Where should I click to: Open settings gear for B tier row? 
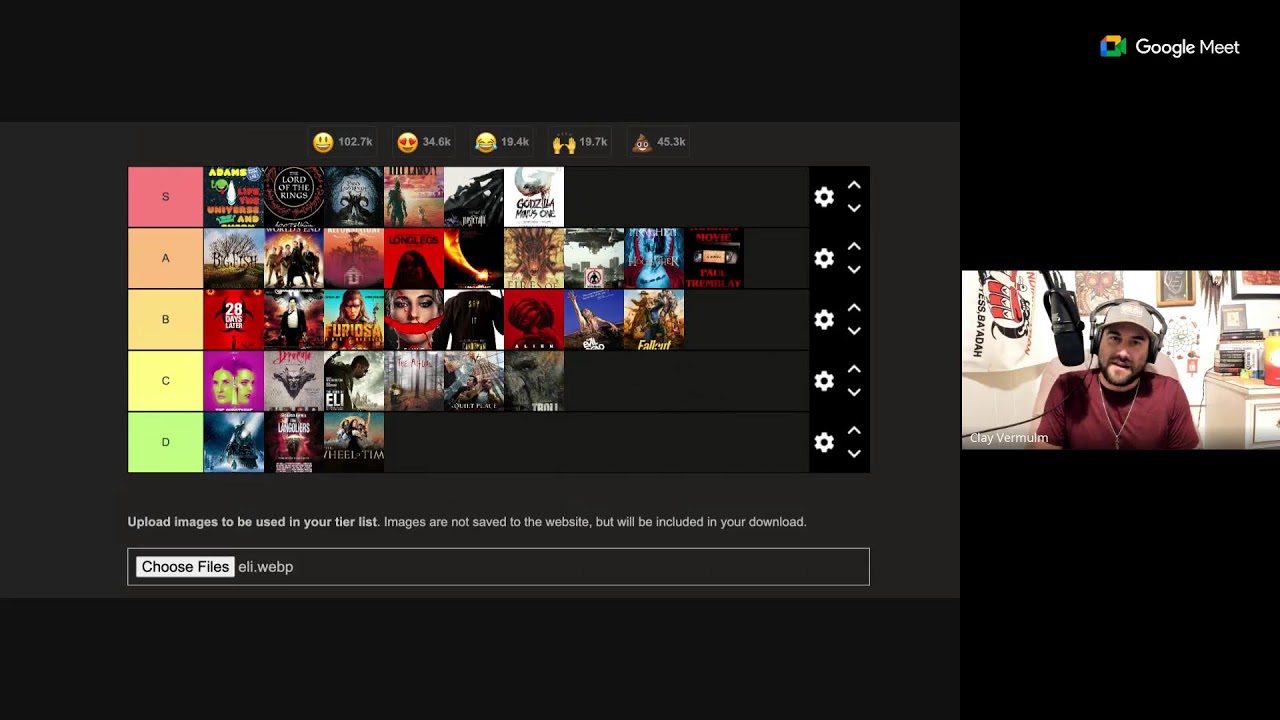(824, 319)
